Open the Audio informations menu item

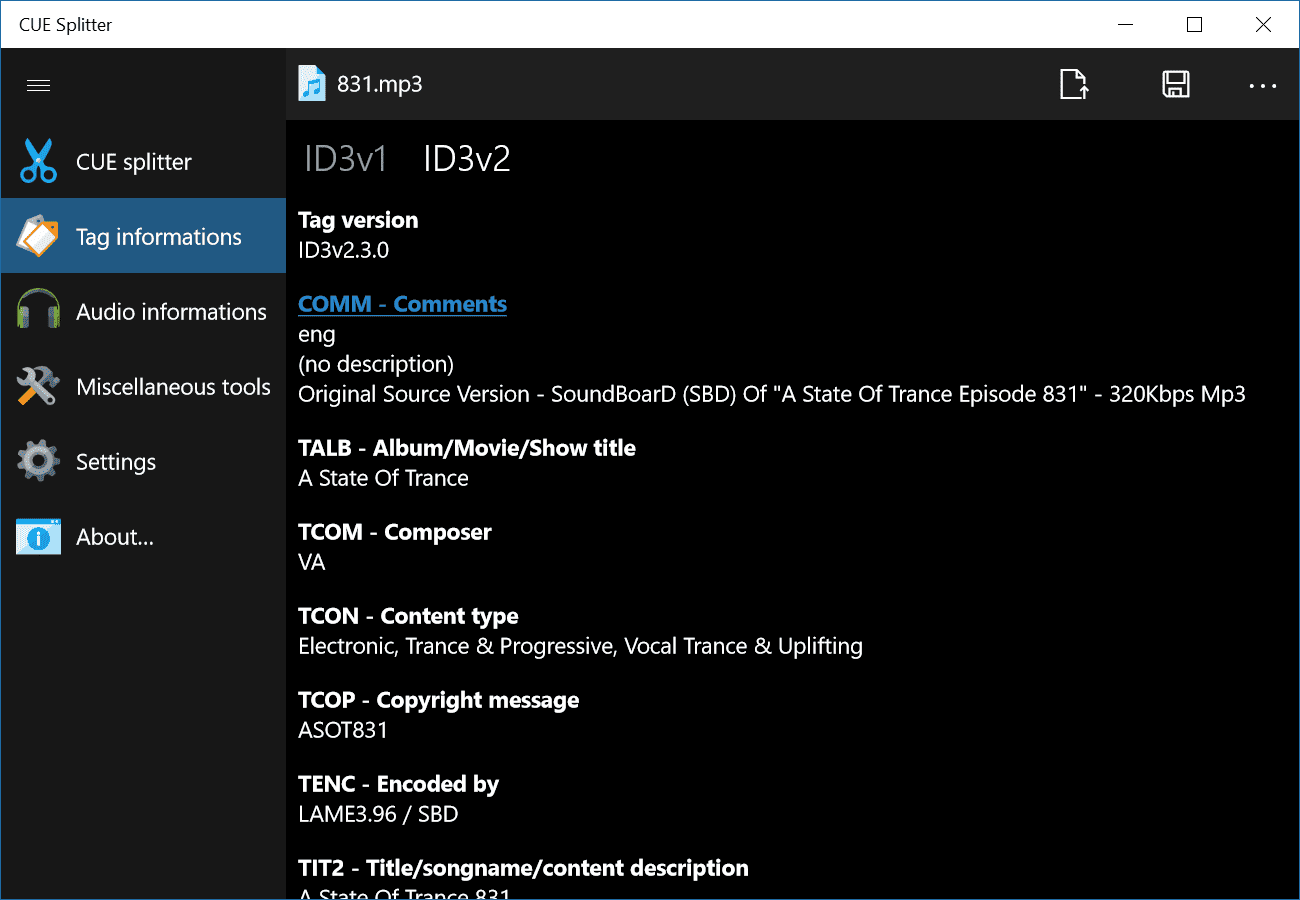(x=171, y=312)
